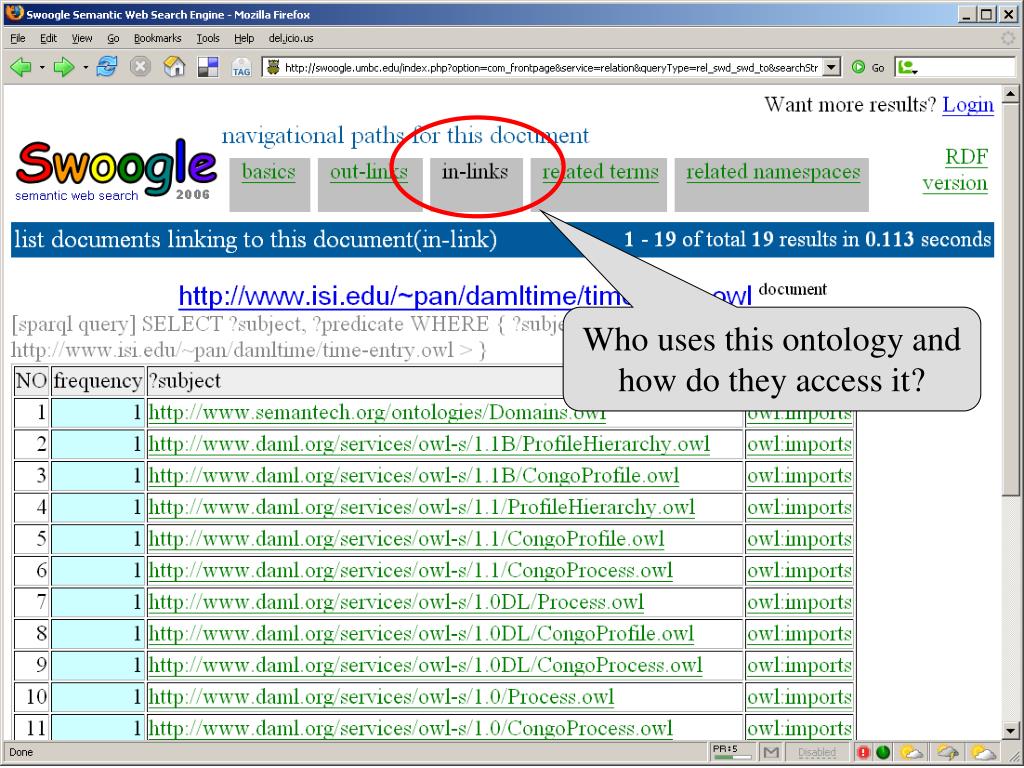The height and width of the screenshot is (768, 1024).
Task: Open the Forward button history dropdown arrow
Action: [x=85, y=67]
